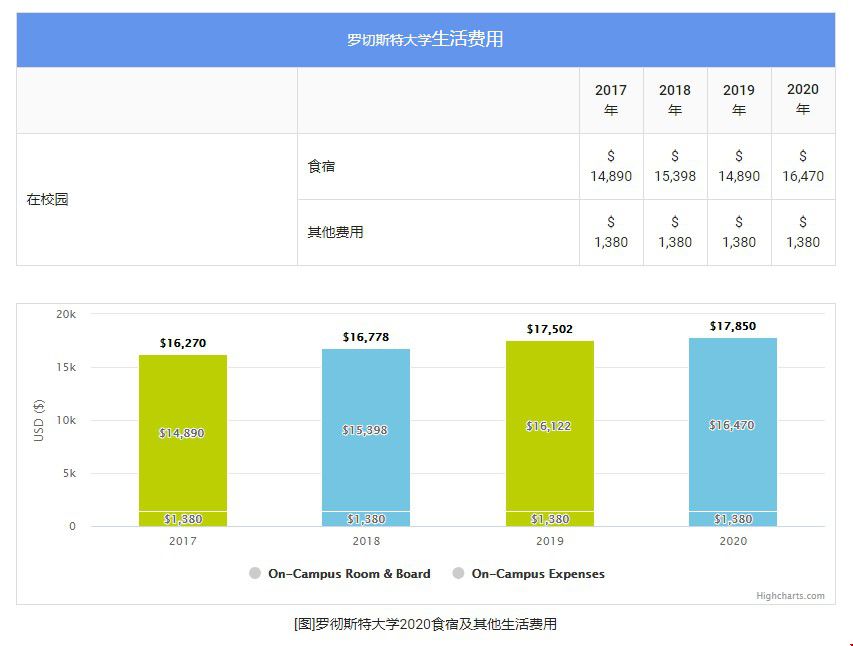
Task: Select the 食宿 cell $14,890 under 2019年
Action: click(x=739, y=167)
